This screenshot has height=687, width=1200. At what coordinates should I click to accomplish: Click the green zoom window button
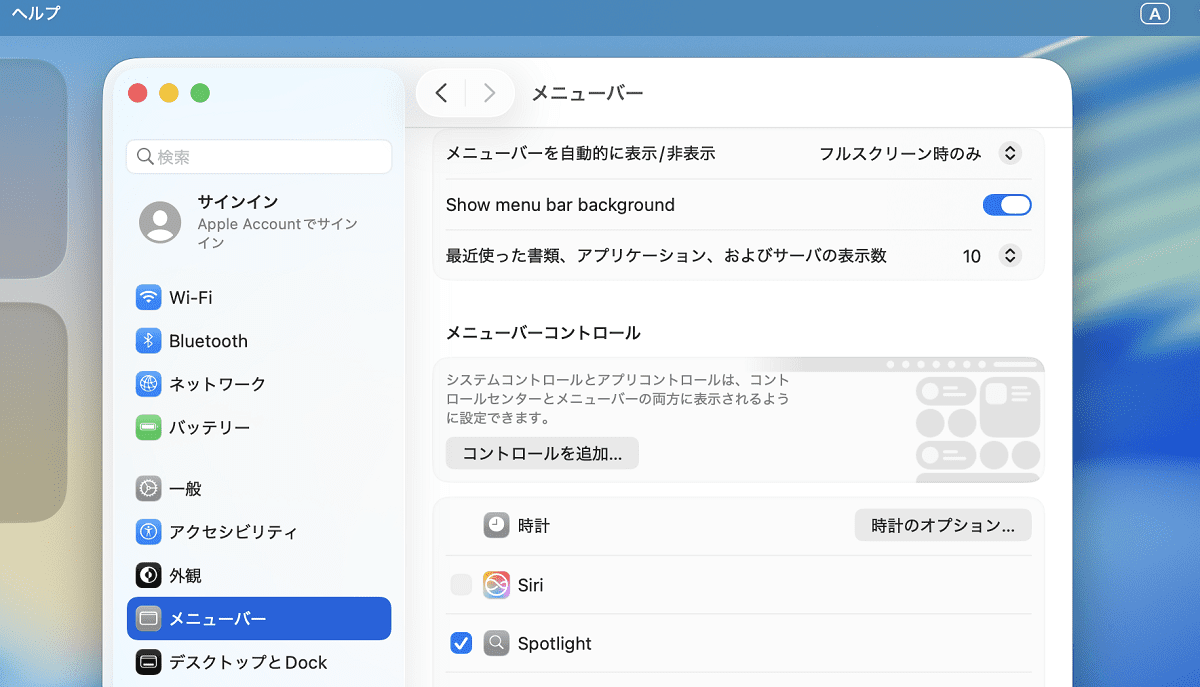(x=200, y=93)
